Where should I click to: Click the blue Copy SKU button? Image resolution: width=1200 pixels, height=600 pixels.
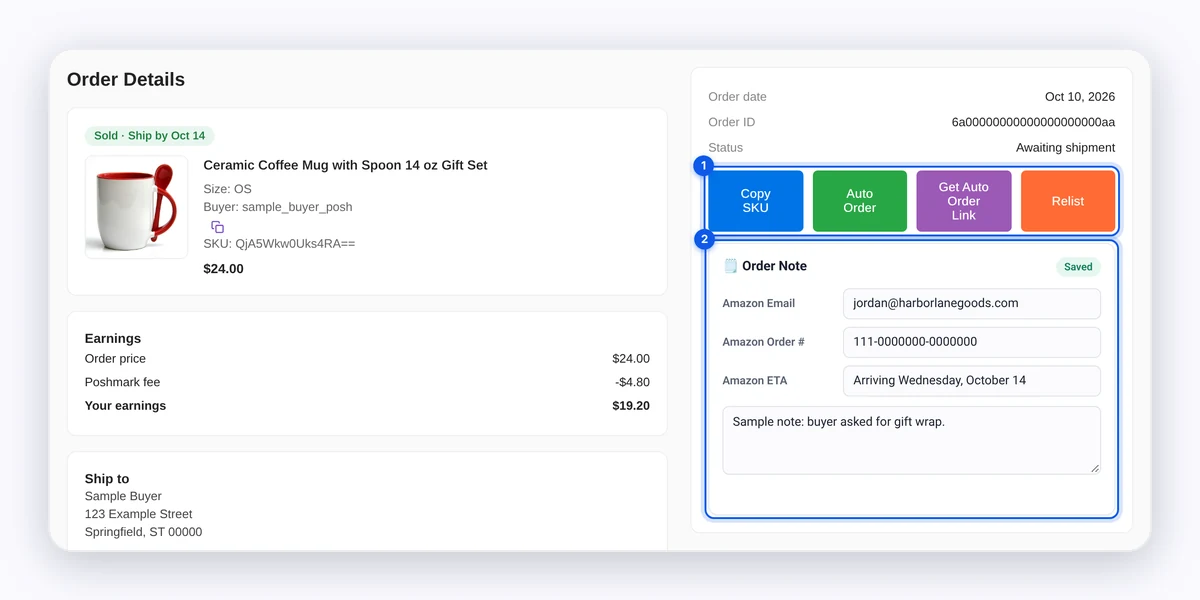(x=756, y=201)
